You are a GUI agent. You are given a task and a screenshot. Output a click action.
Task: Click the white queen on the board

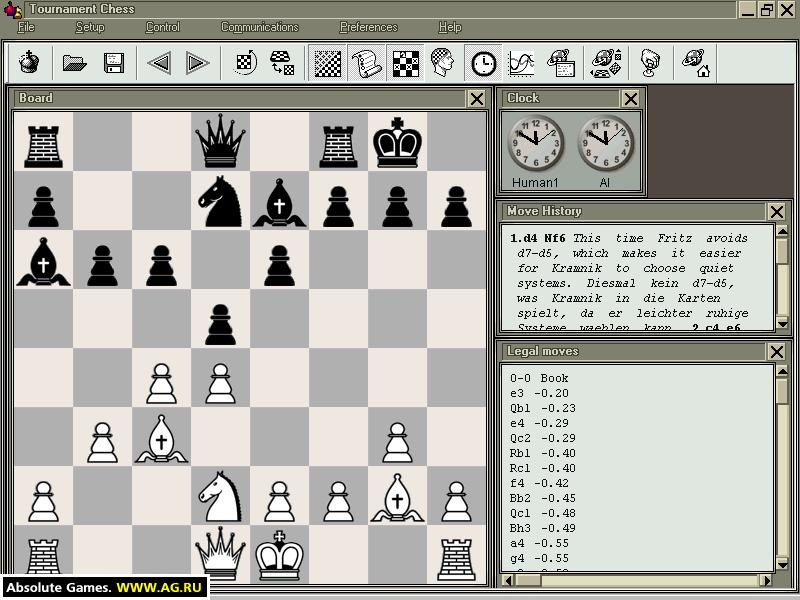click(x=220, y=554)
